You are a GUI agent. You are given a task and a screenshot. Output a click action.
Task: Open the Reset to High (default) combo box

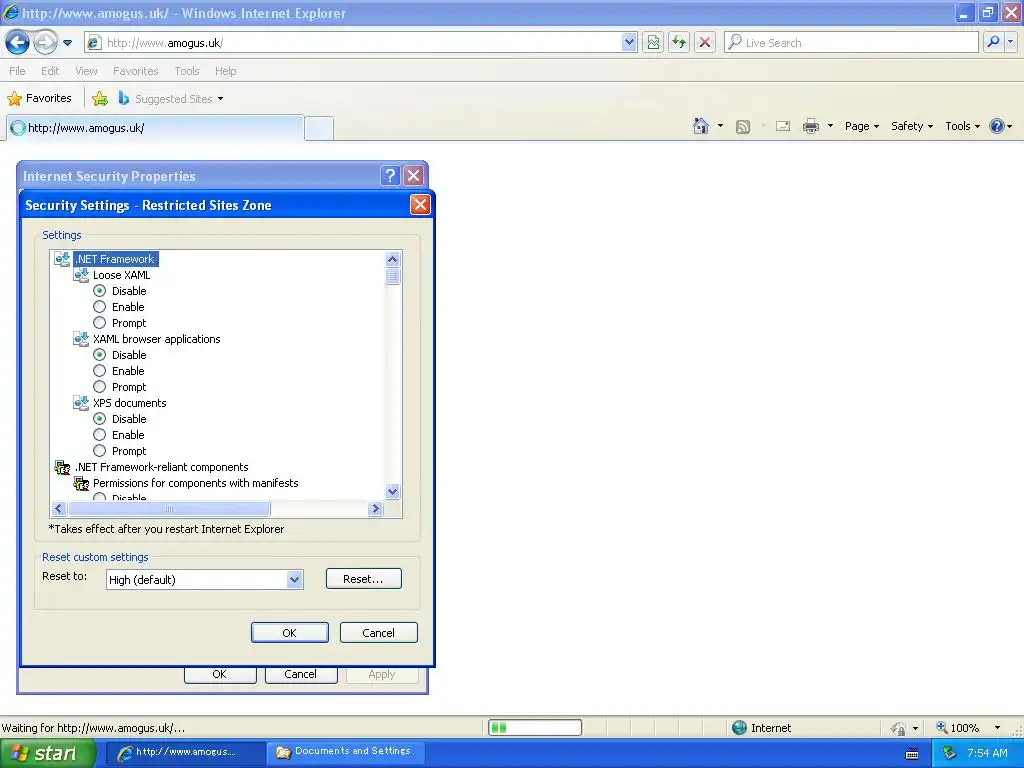(x=205, y=579)
